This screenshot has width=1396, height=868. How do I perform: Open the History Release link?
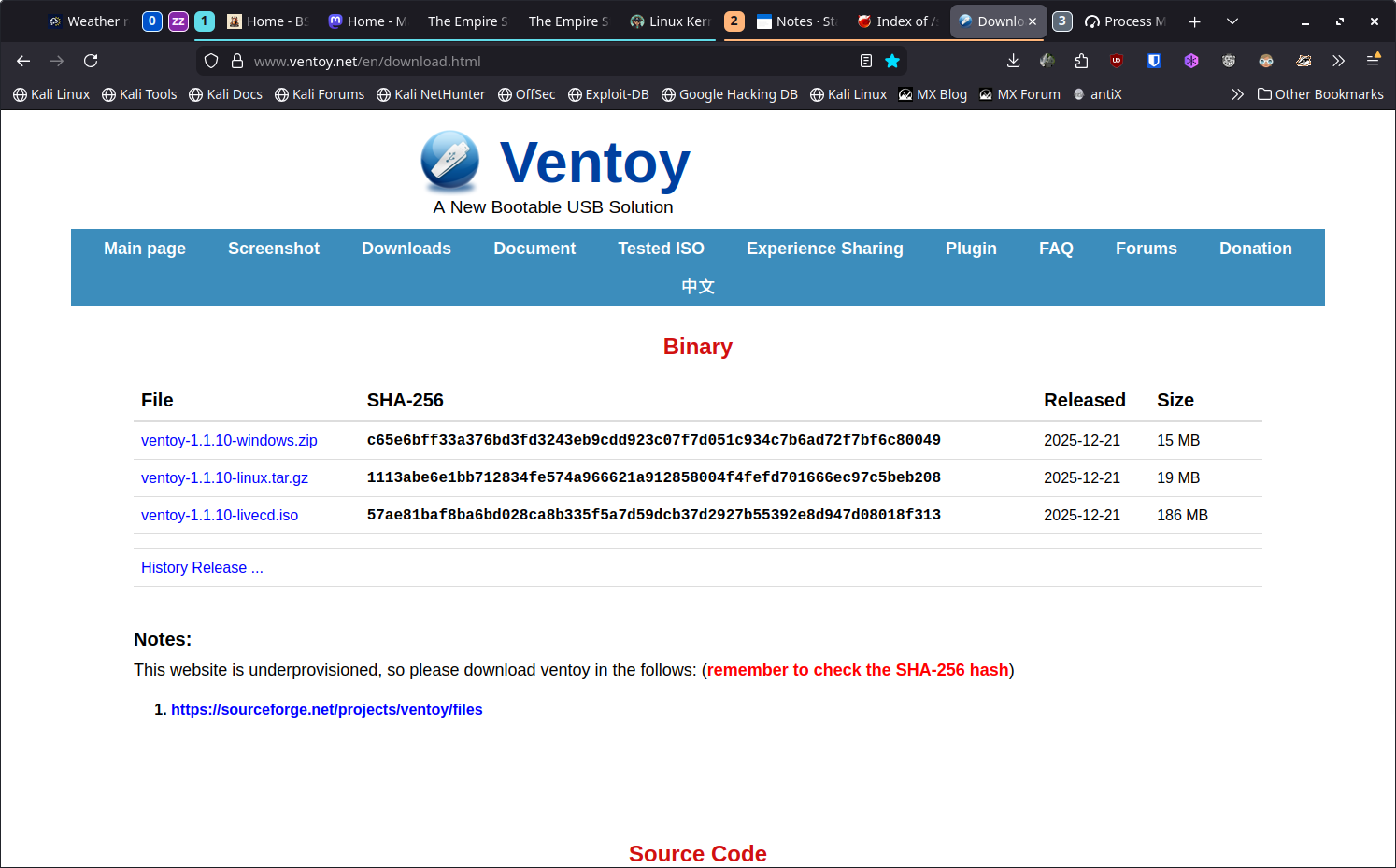coord(202,567)
